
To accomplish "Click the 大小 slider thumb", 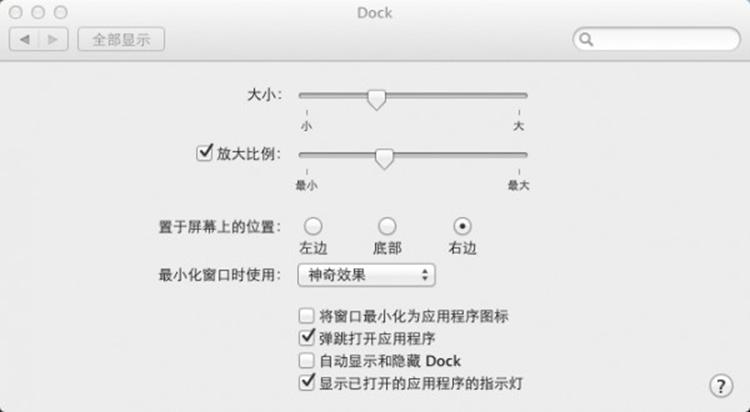I will 376,100.
